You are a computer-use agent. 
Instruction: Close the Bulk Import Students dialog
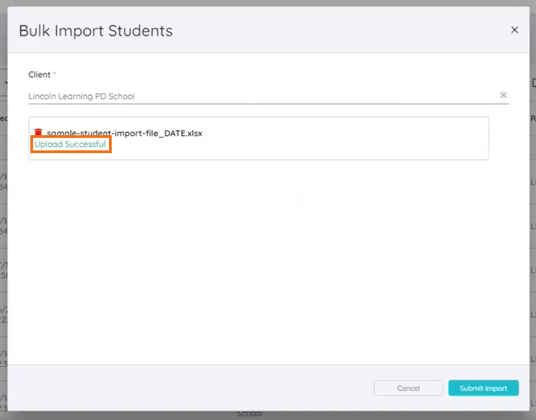(514, 30)
